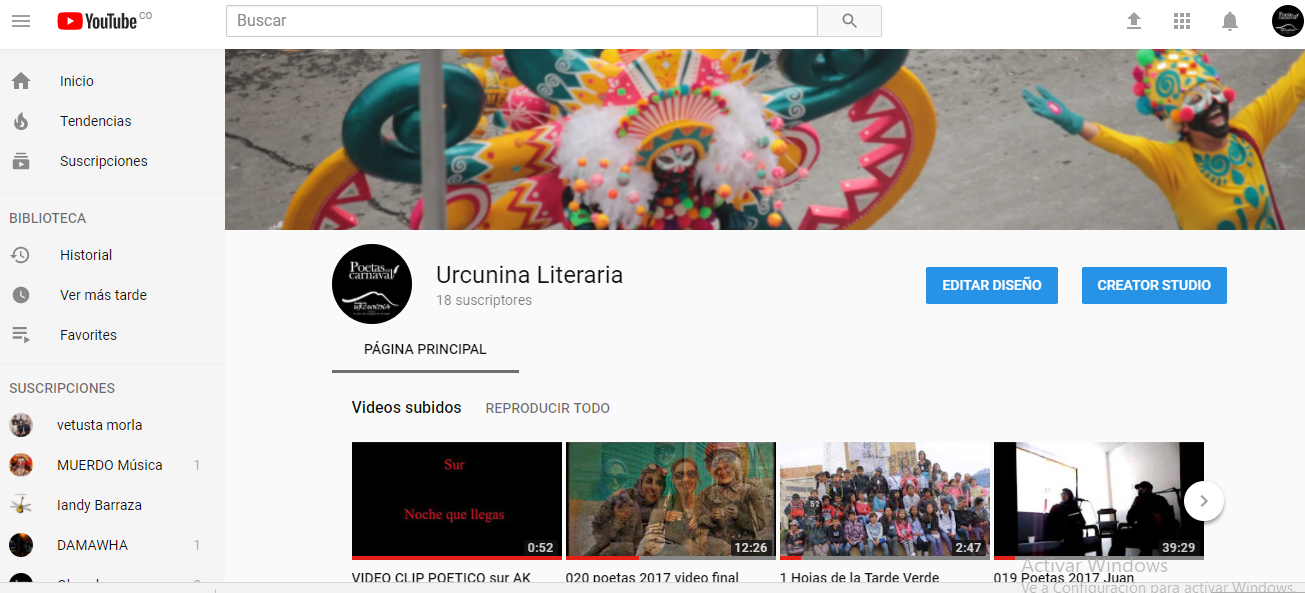
Task: Open MUERDO Música subscription
Action: 112,465
